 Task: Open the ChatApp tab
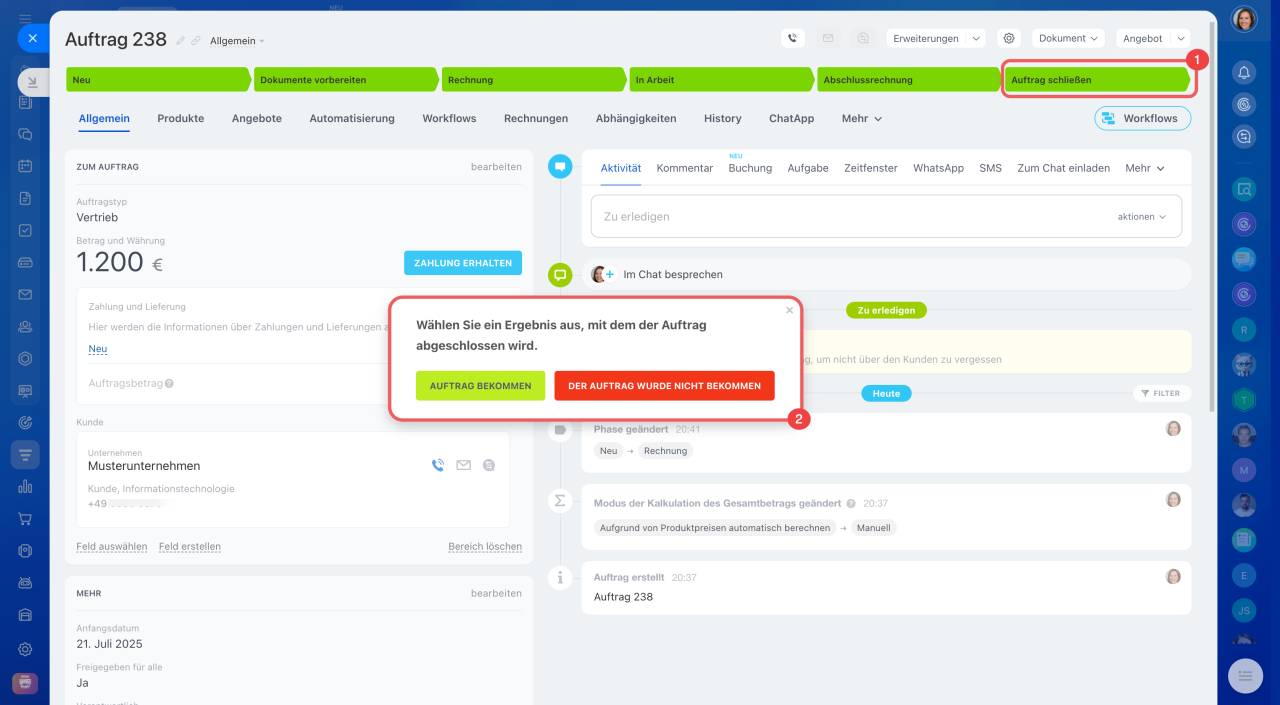792,118
